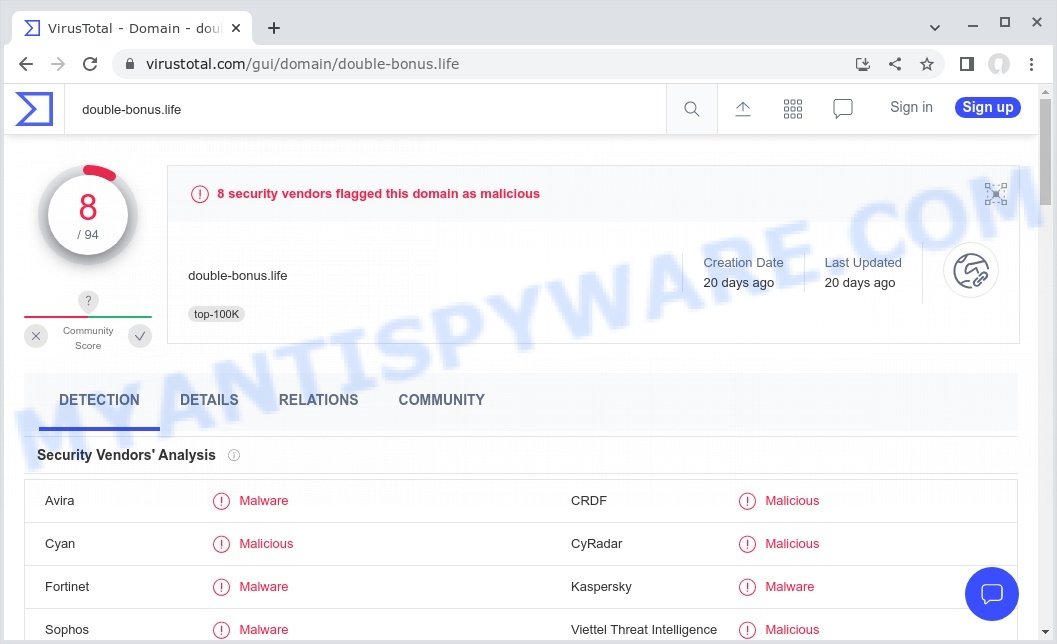Click the community score question mark

(88, 301)
